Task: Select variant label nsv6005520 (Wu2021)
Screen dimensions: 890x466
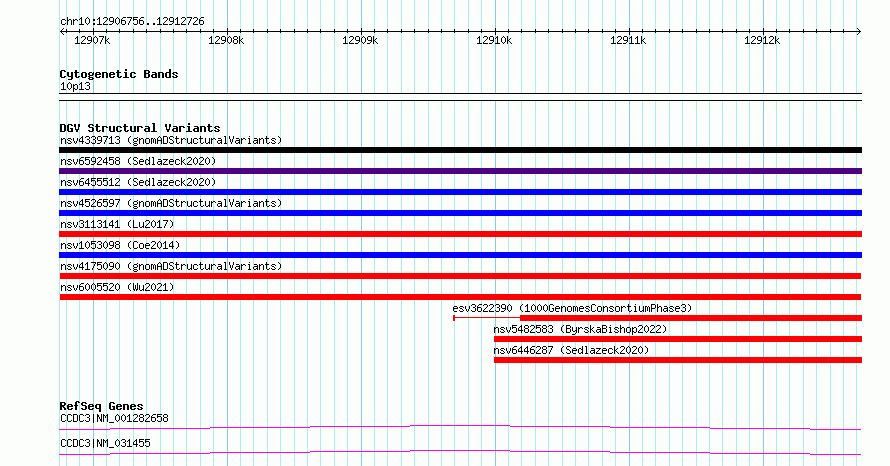Action: pyautogui.click(x=117, y=287)
